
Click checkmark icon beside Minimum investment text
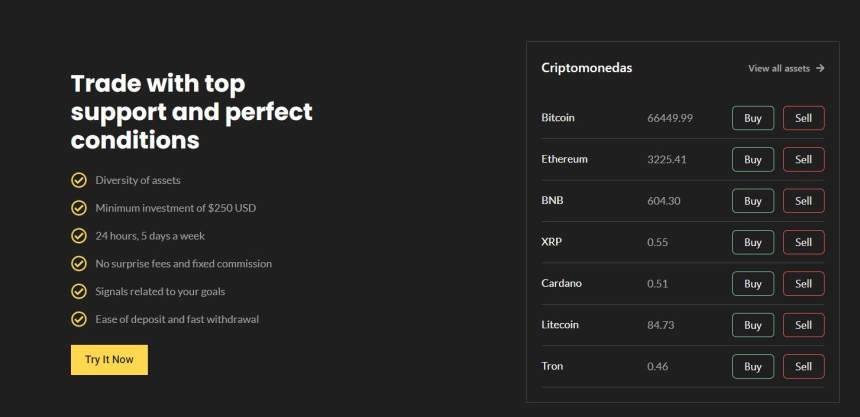pos(78,208)
